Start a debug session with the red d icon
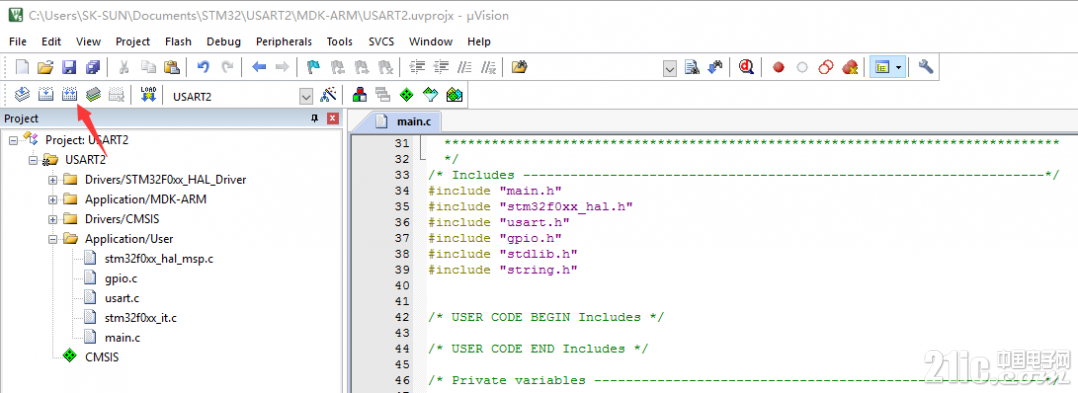1078x393 pixels. click(x=747, y=67)
